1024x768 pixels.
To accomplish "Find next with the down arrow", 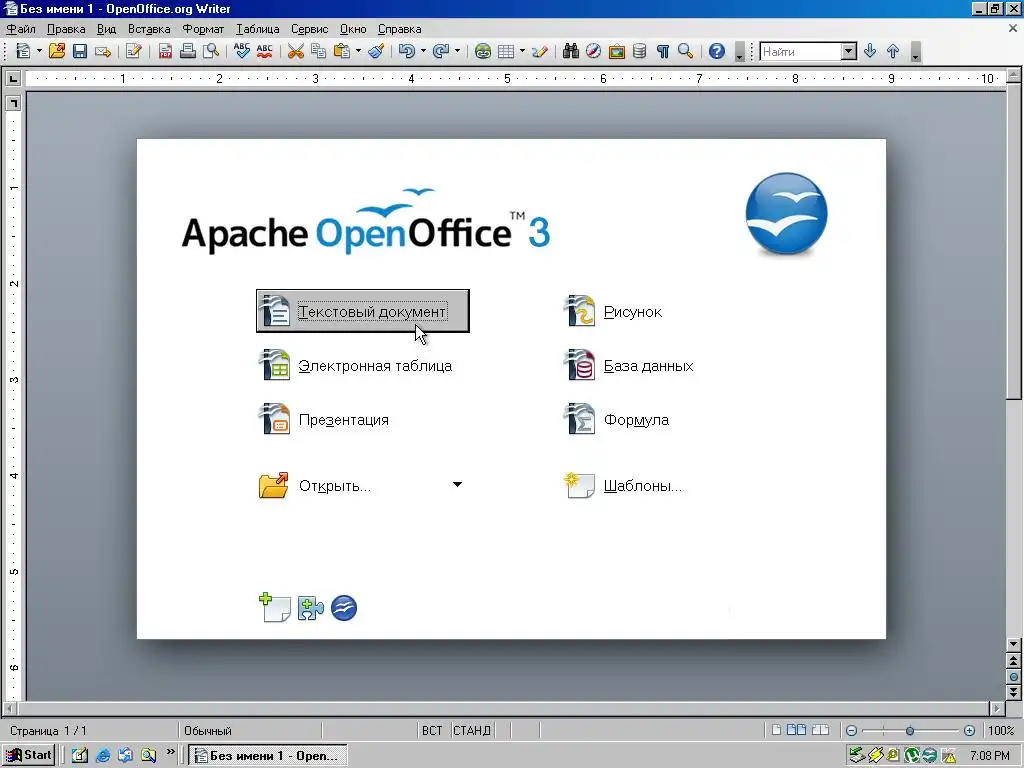I will pyautogui.click(x=869, y=51).
